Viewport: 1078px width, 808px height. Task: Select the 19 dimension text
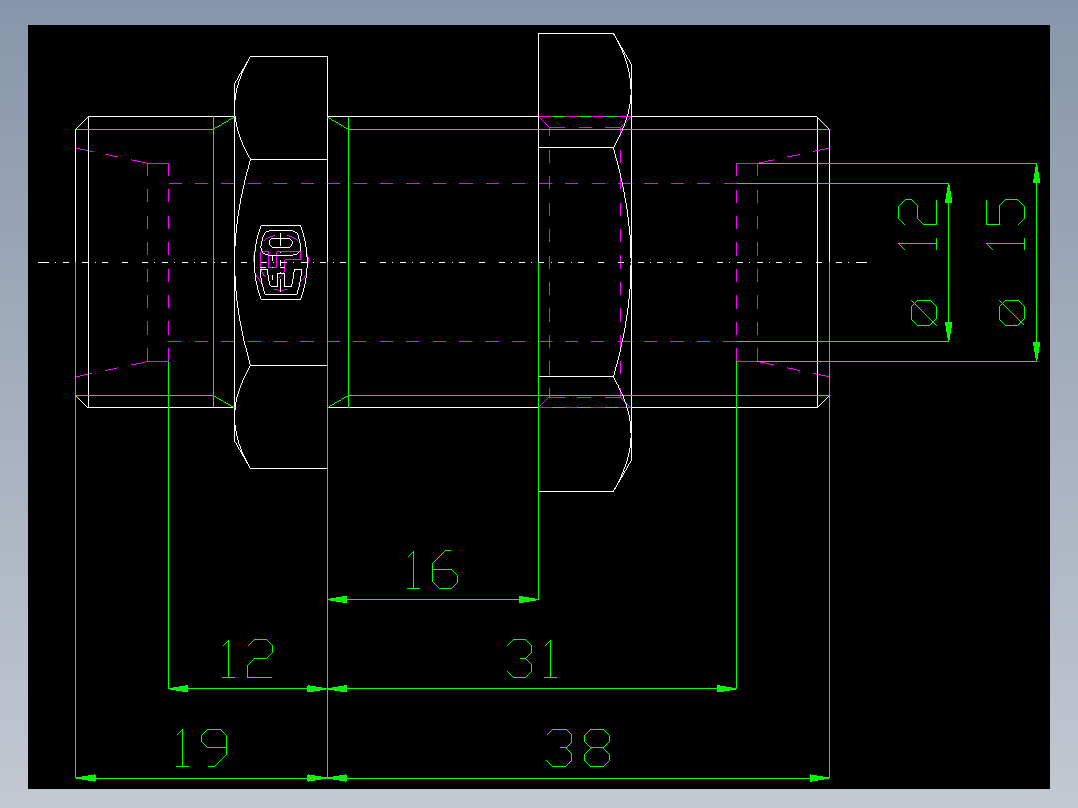[x=201, y=748]
